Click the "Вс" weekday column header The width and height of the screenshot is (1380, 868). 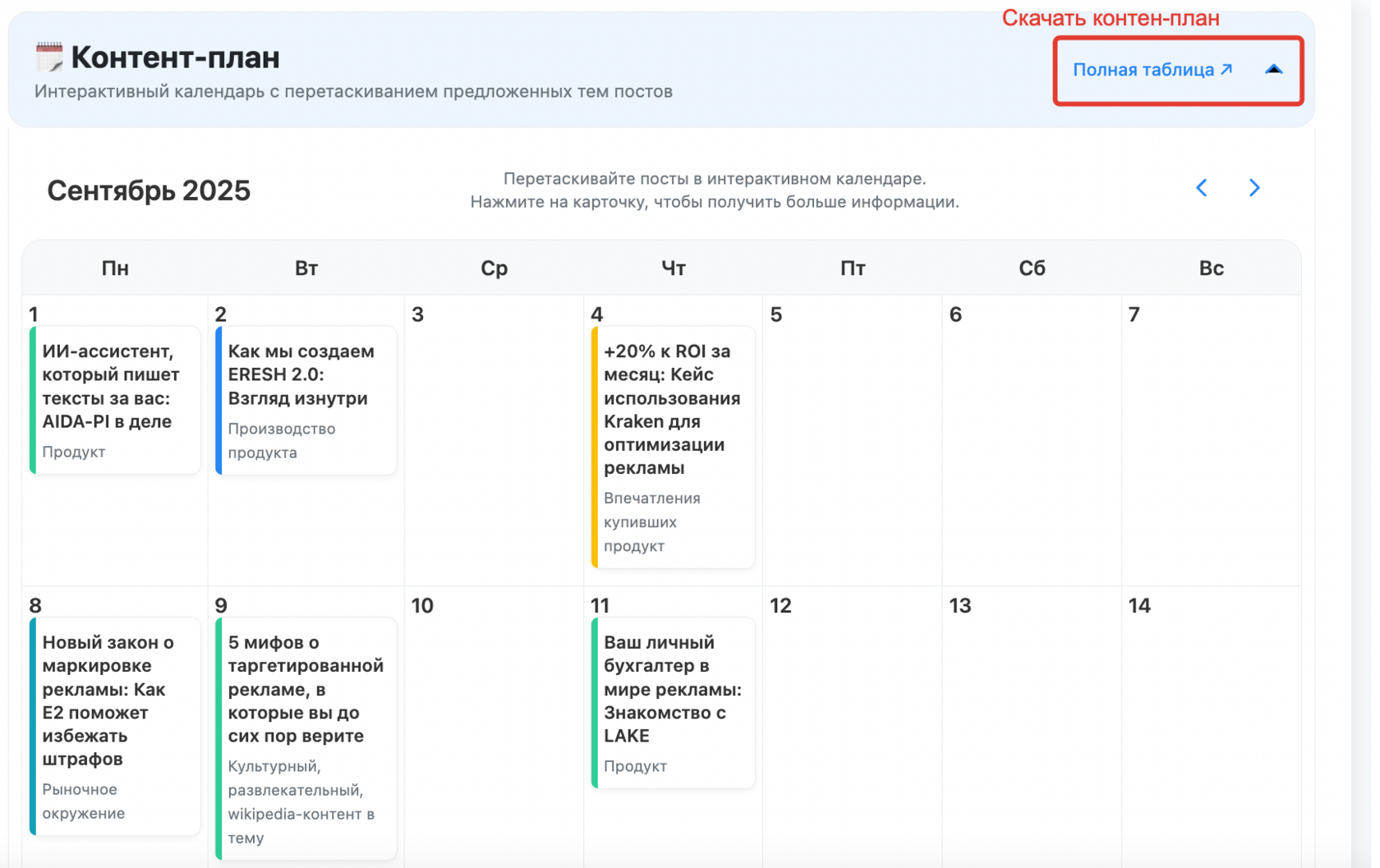pyautogui.click(x=1211, y=269)
